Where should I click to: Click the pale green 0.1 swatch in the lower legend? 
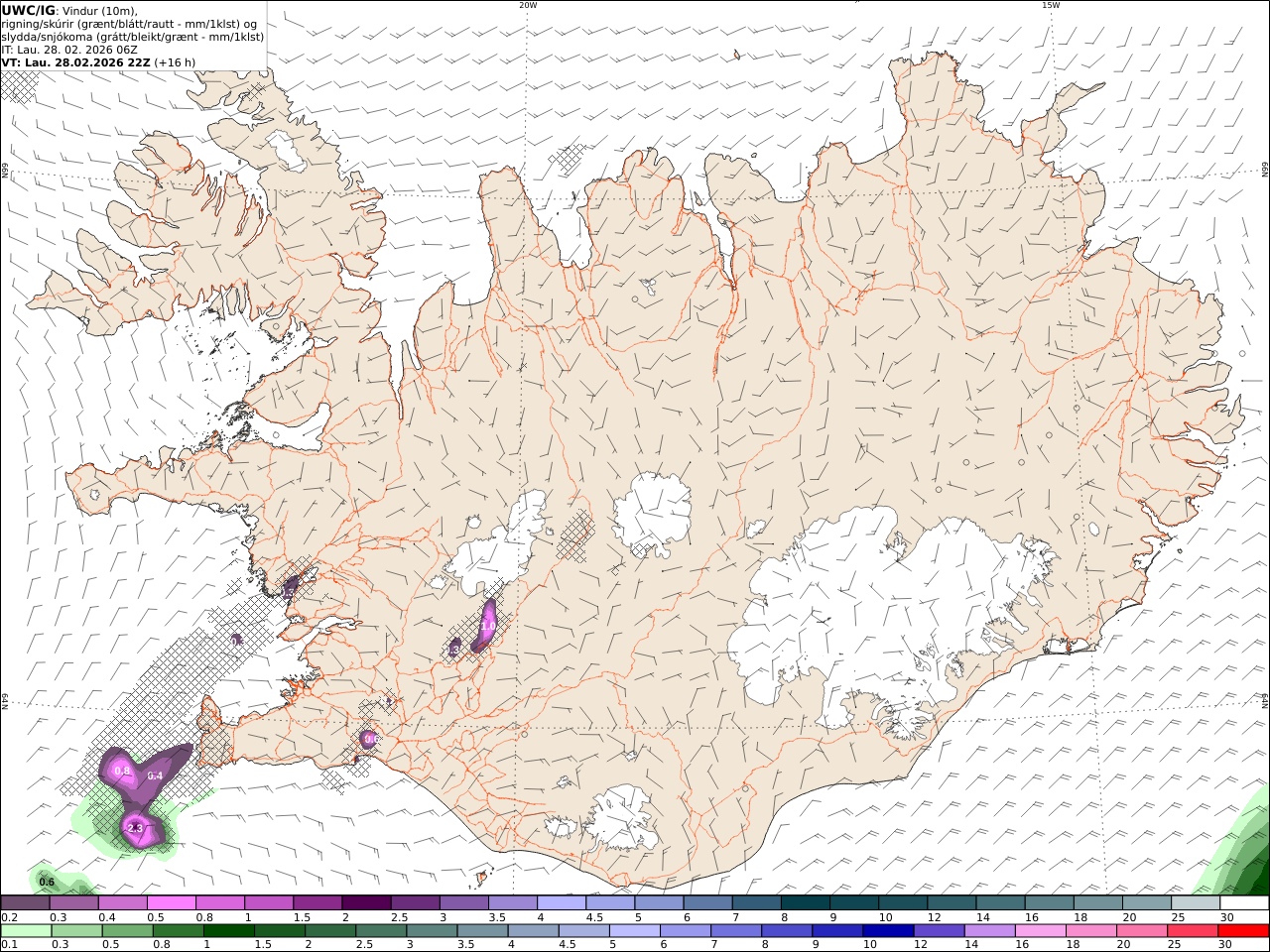coord(26,931)
